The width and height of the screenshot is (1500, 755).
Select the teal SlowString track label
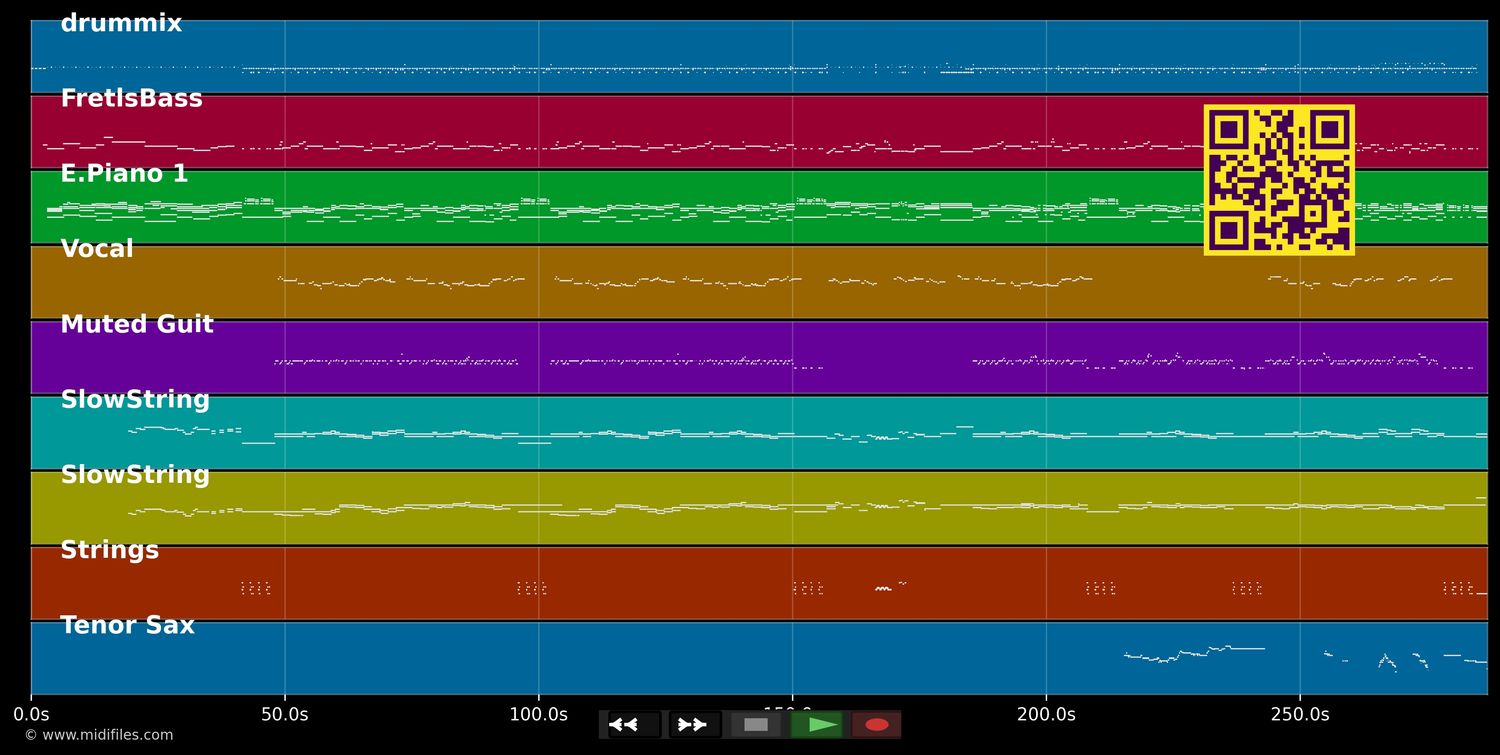(135, 400)
